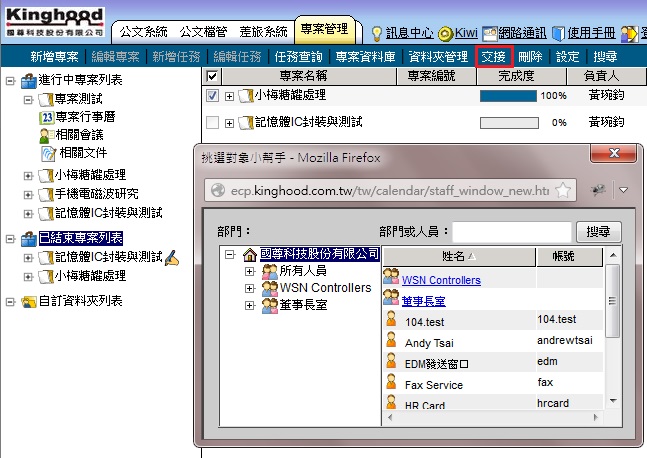Click the 相關會議 people icon
This screenshot has height=458, width=647.
(46, 135)
